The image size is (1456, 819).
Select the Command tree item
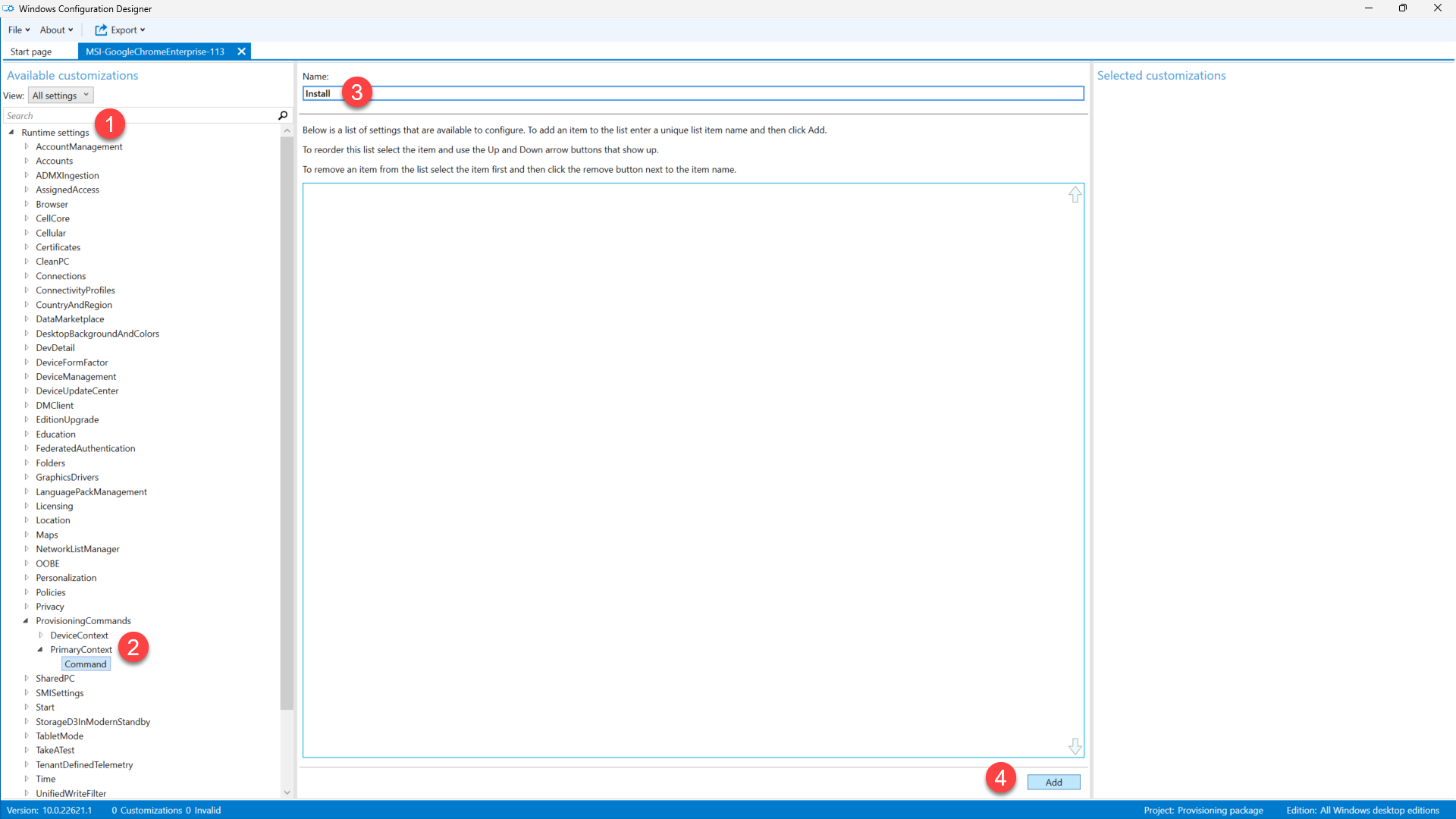pos(86,664)
